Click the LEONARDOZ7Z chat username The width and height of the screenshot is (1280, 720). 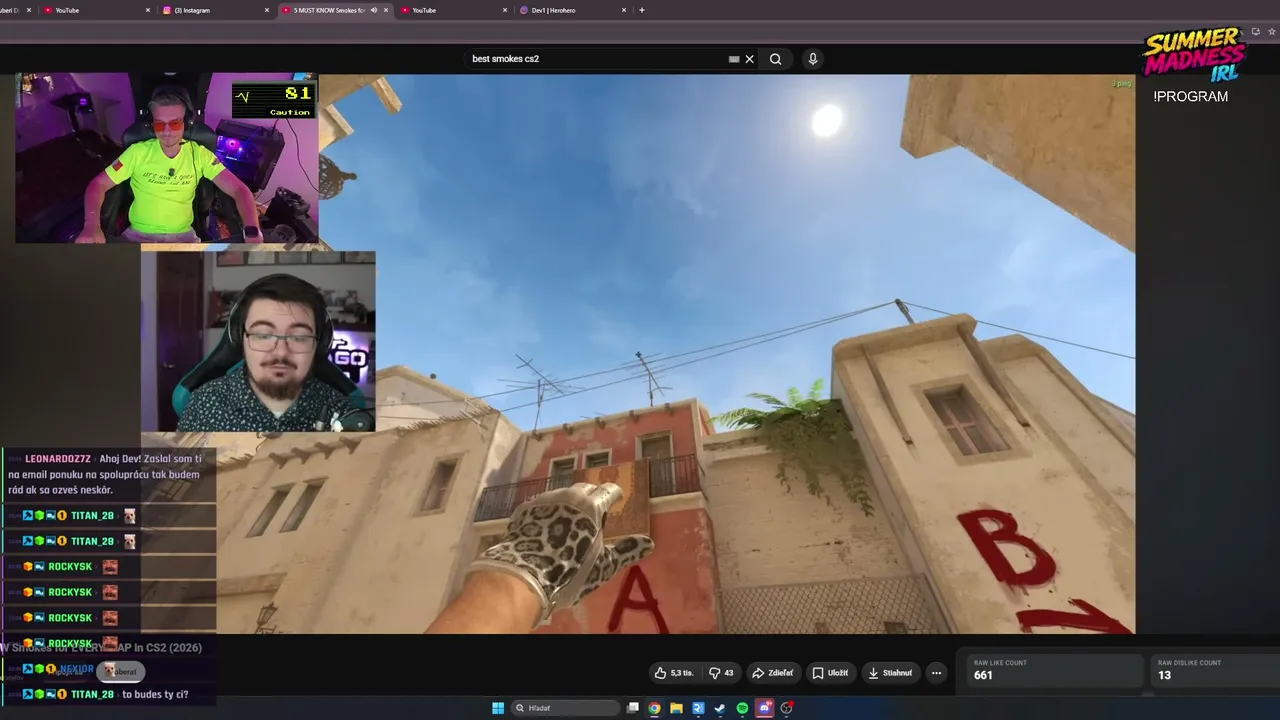[x=58, y=459]
